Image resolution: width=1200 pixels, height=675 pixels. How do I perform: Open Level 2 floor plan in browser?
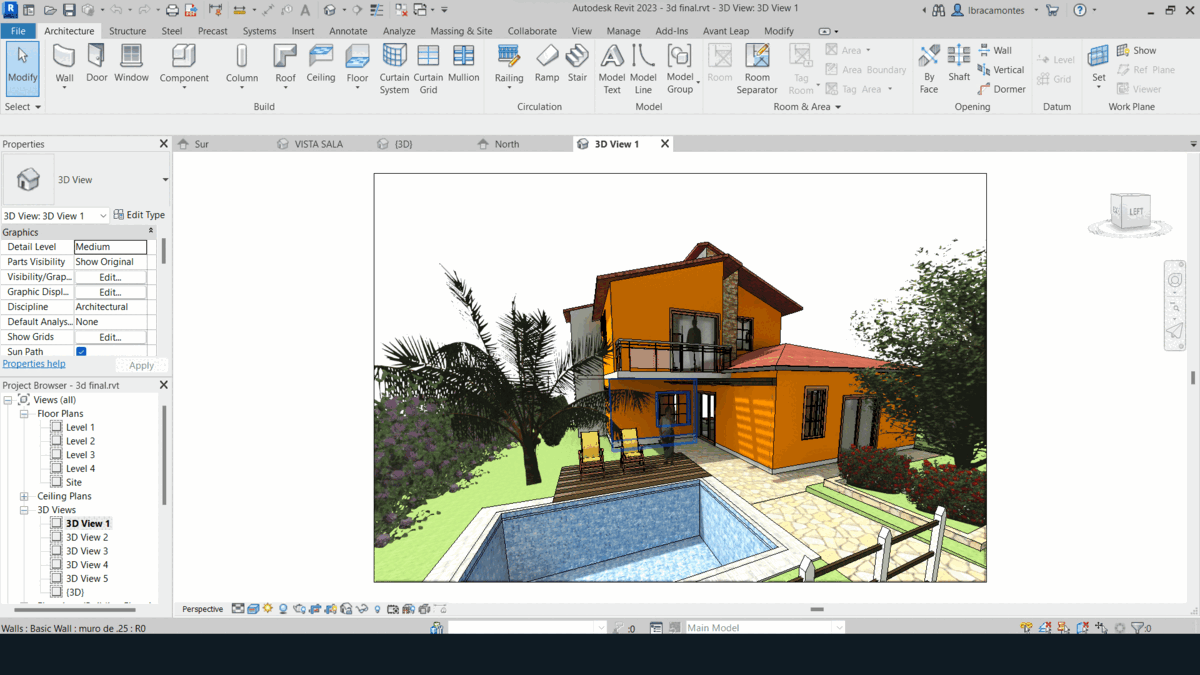80,441
